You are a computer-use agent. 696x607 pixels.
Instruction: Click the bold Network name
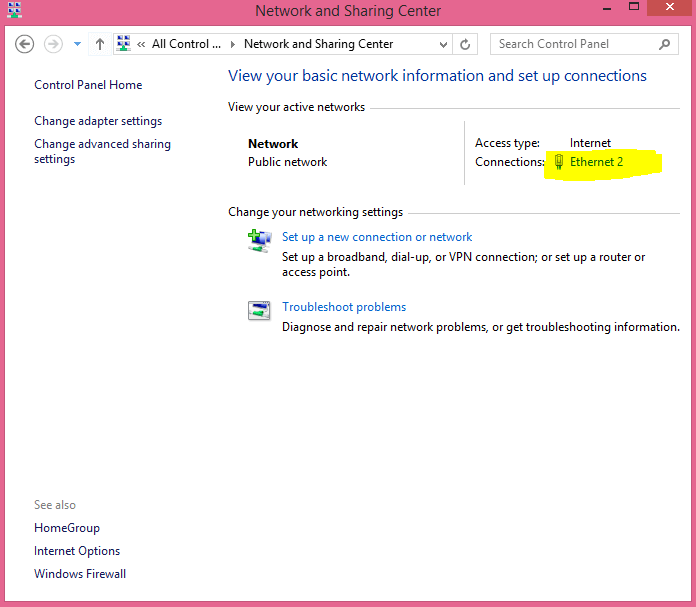[x=273, y=144]
